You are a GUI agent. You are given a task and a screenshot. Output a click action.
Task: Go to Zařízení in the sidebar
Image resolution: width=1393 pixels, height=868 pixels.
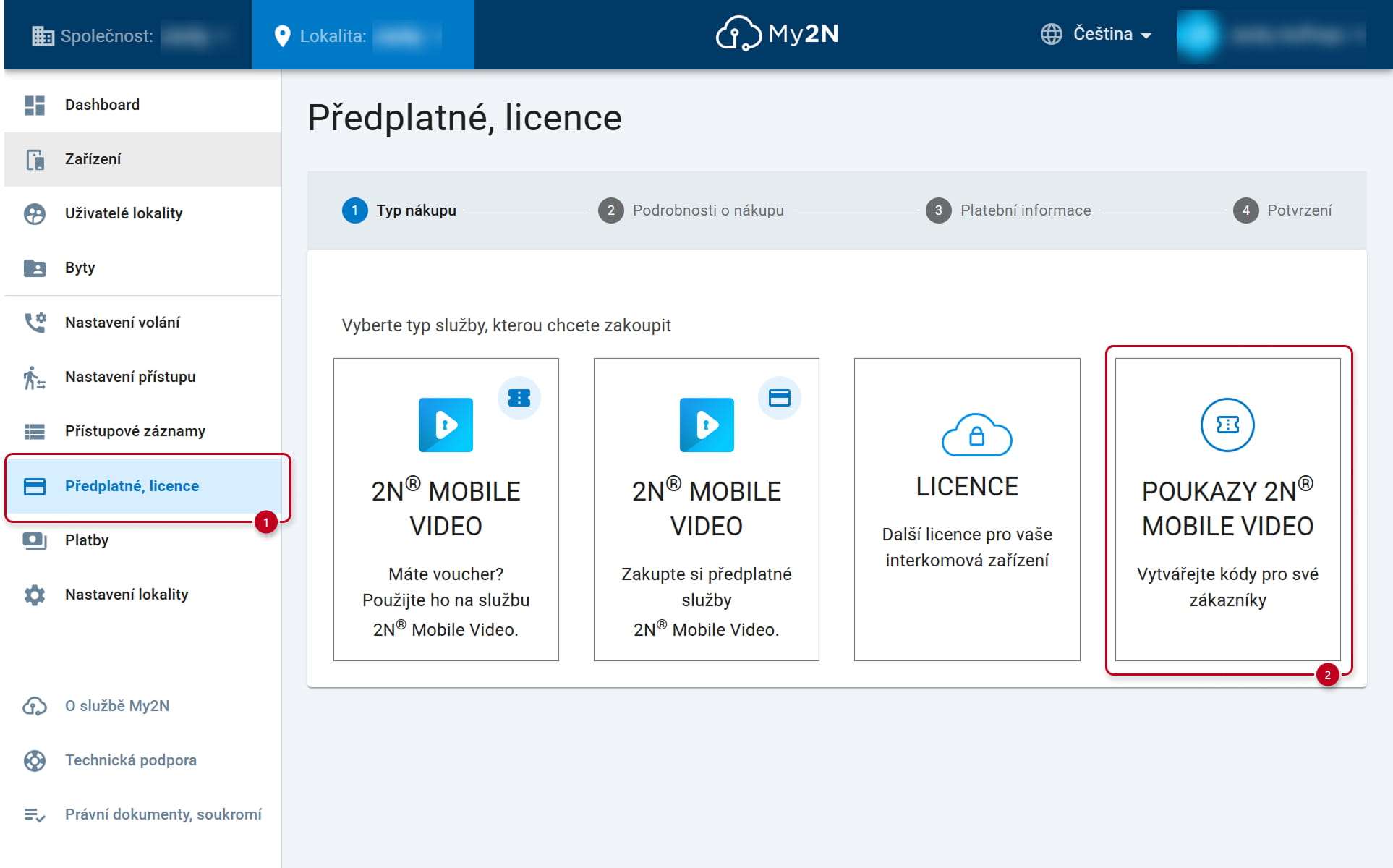tap(142, 159)
